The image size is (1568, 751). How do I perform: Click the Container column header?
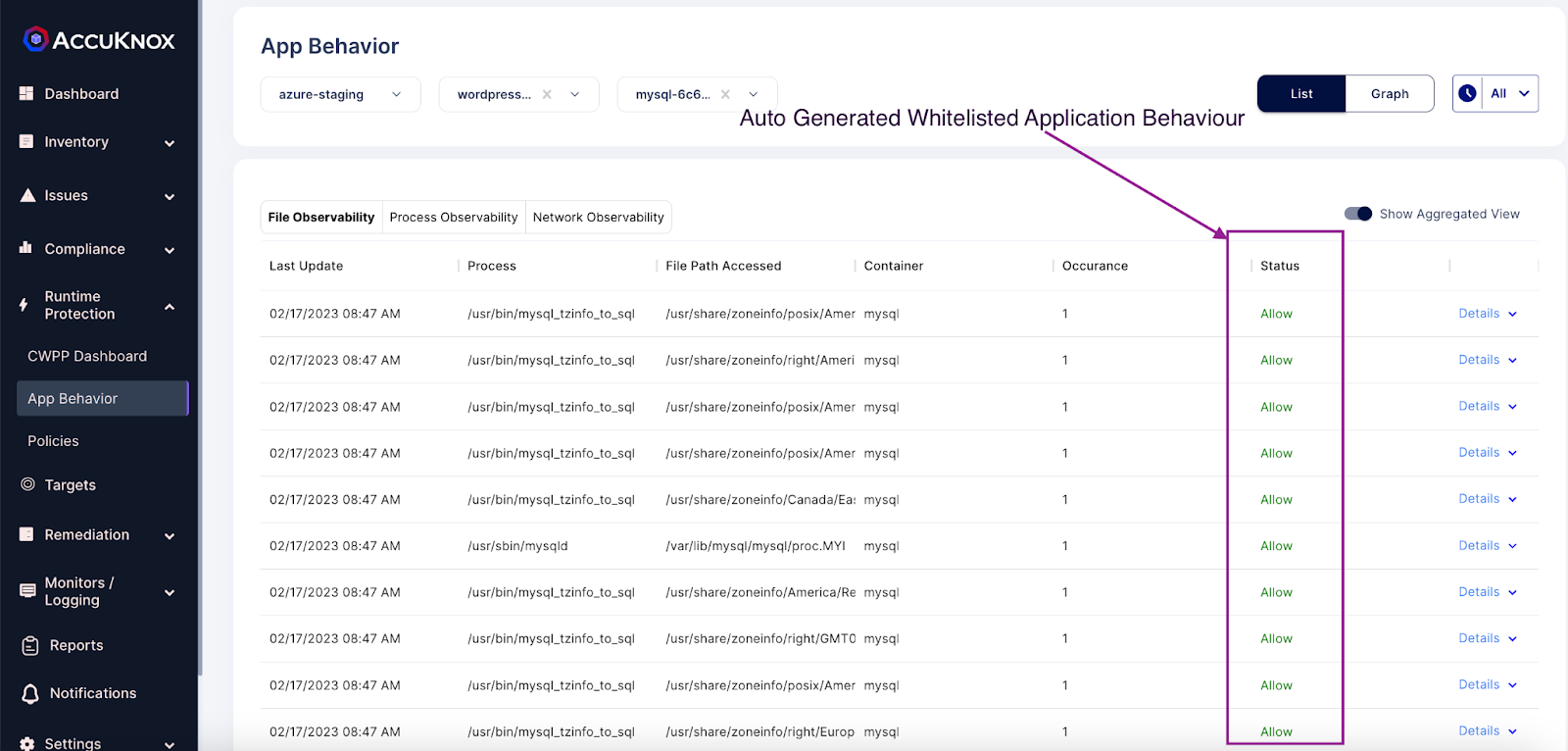pos(894,266)
